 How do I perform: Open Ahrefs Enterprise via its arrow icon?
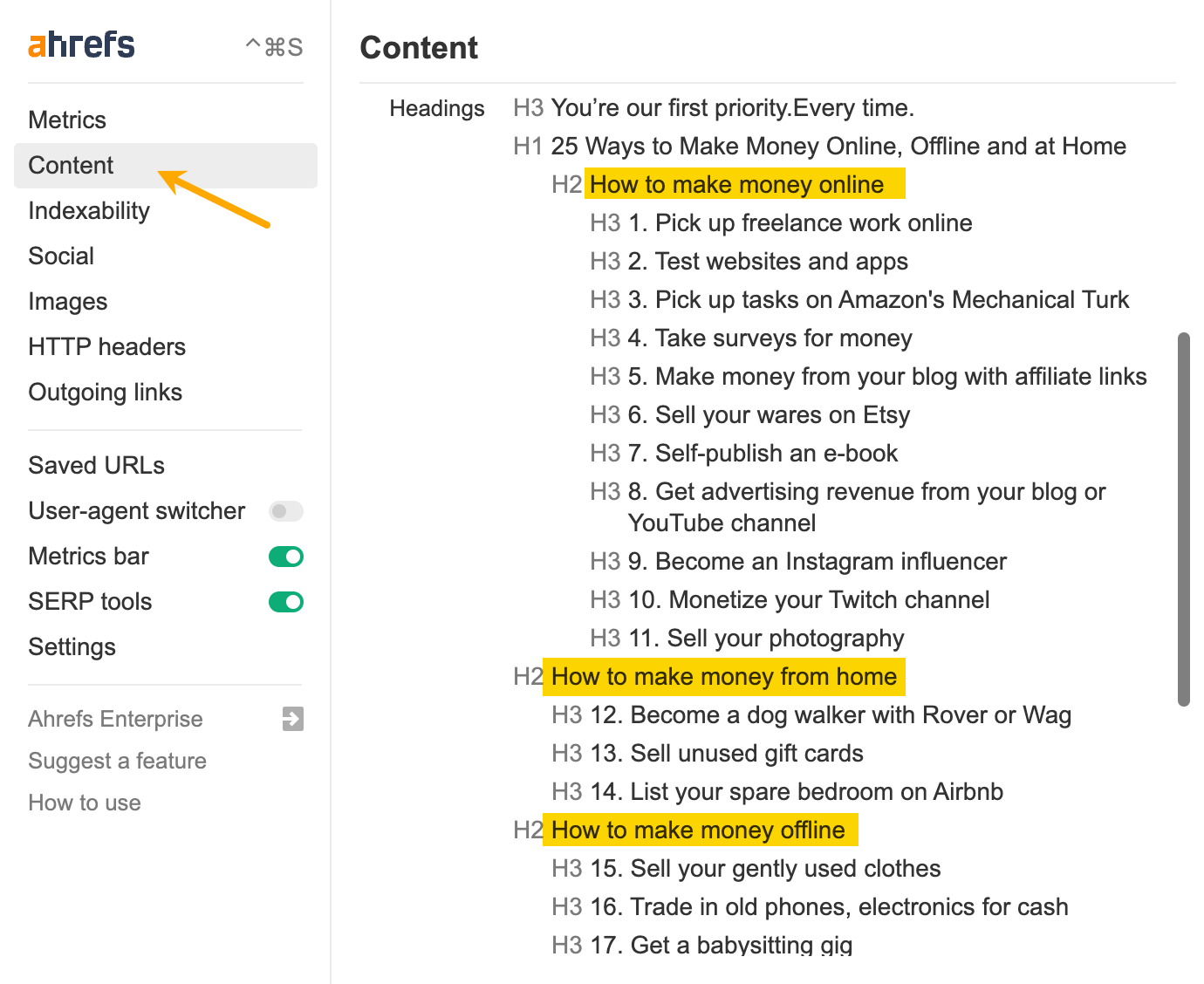pos(291,719)
